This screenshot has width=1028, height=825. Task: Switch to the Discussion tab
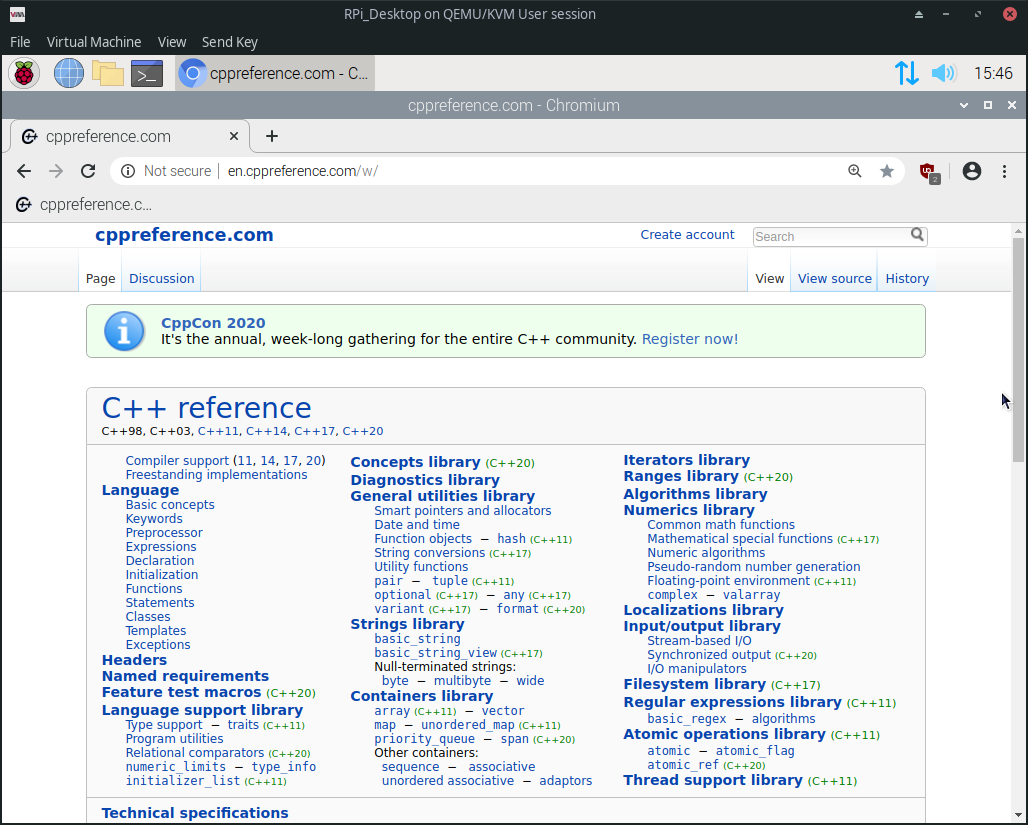point(161,279)
